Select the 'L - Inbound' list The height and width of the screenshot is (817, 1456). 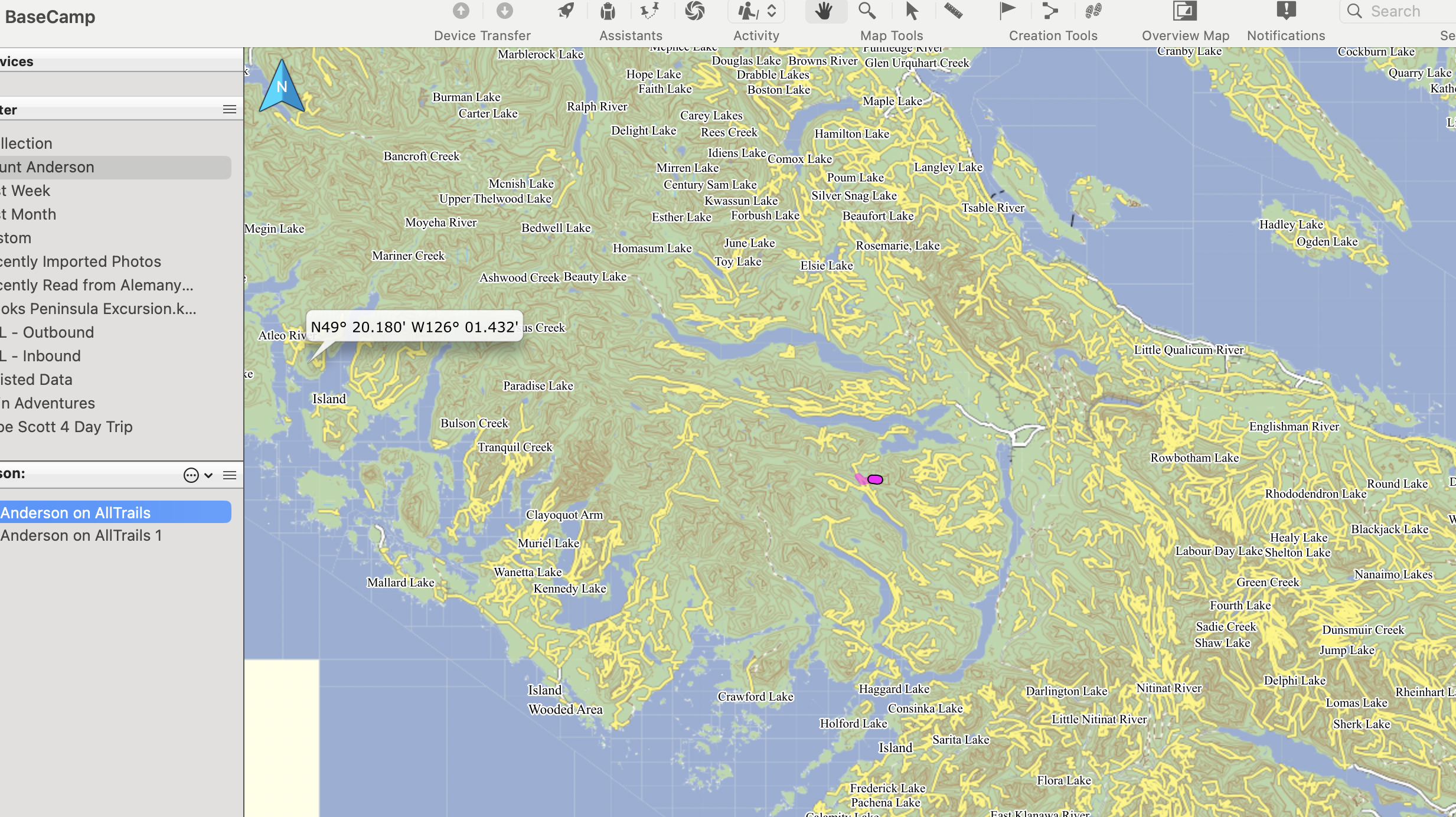[x=116, y=356]
